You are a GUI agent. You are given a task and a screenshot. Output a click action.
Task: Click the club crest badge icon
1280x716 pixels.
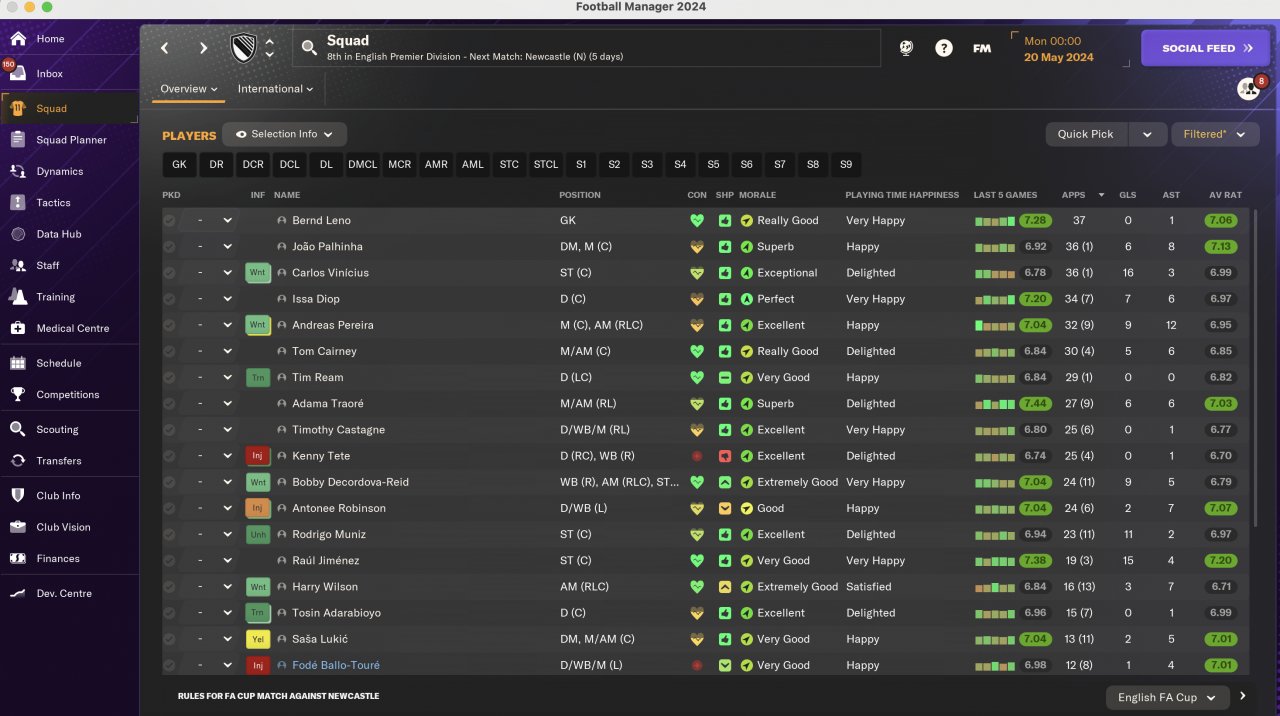click(x=243, y=48)
